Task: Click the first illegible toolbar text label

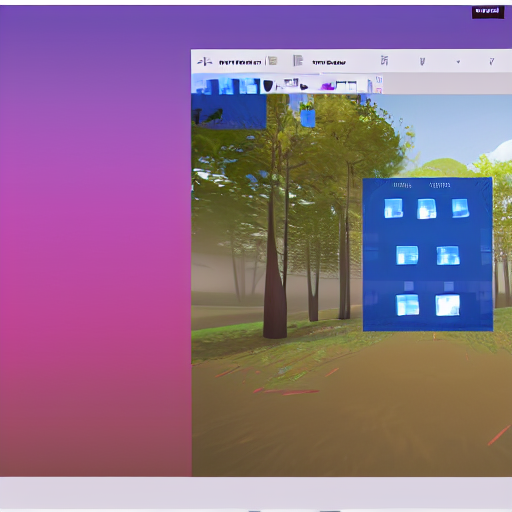Action: (240, 62)
